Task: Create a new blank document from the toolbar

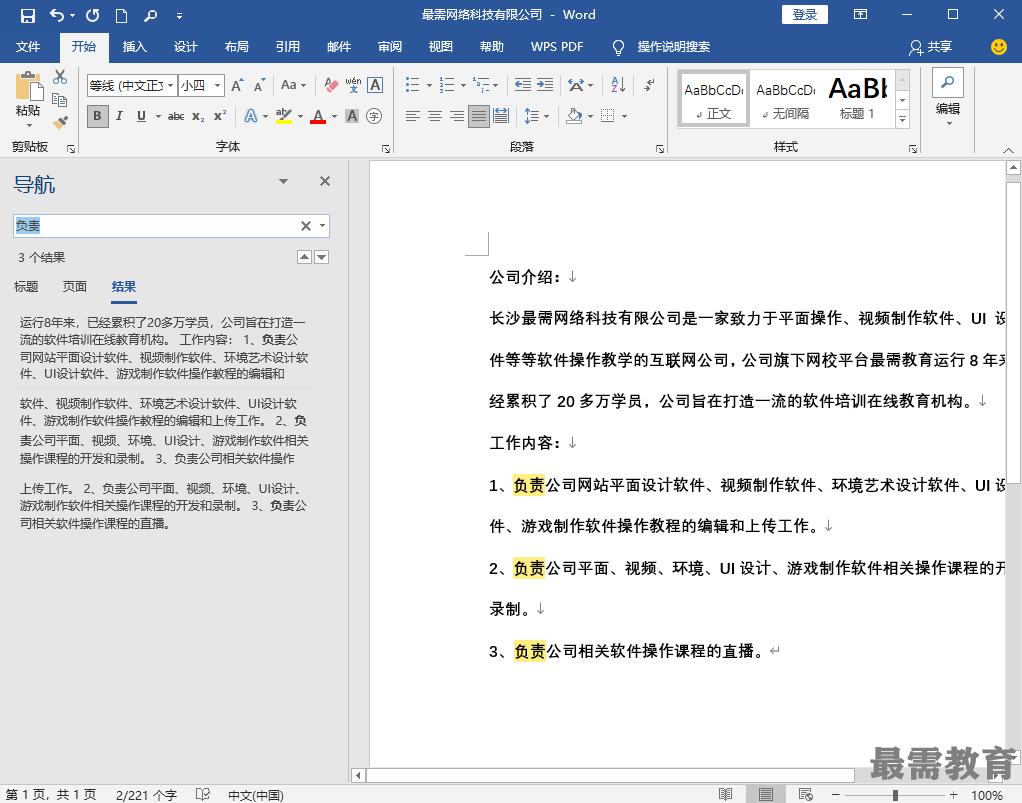Action: [121, 15]
